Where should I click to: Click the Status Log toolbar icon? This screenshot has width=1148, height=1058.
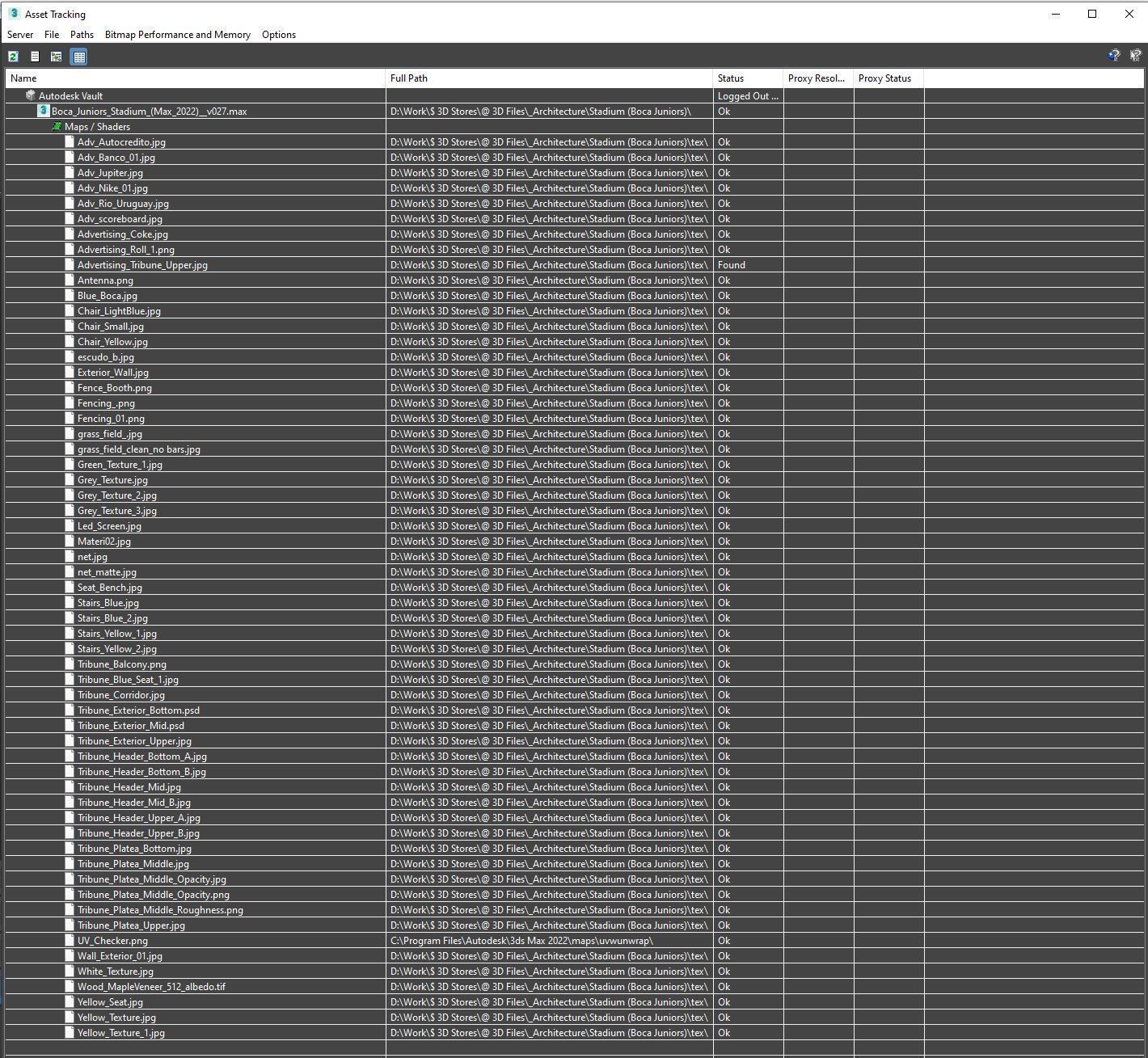pyautogui.click(x=35, y=57)
